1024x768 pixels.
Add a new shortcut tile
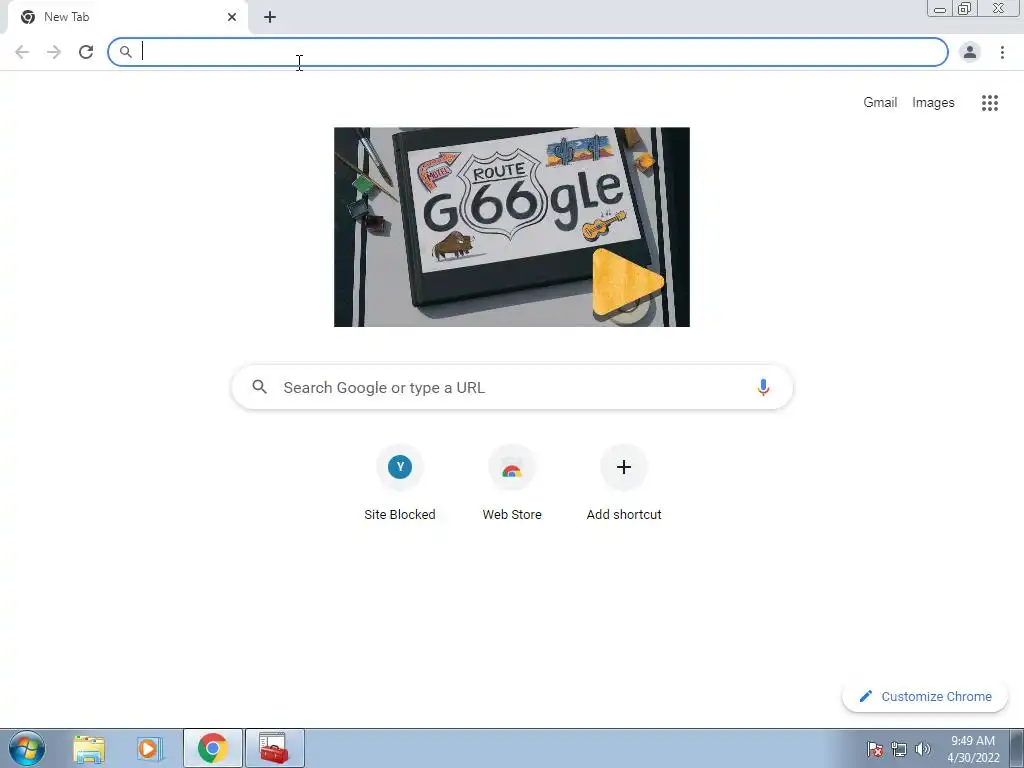[x=624, y=483]
